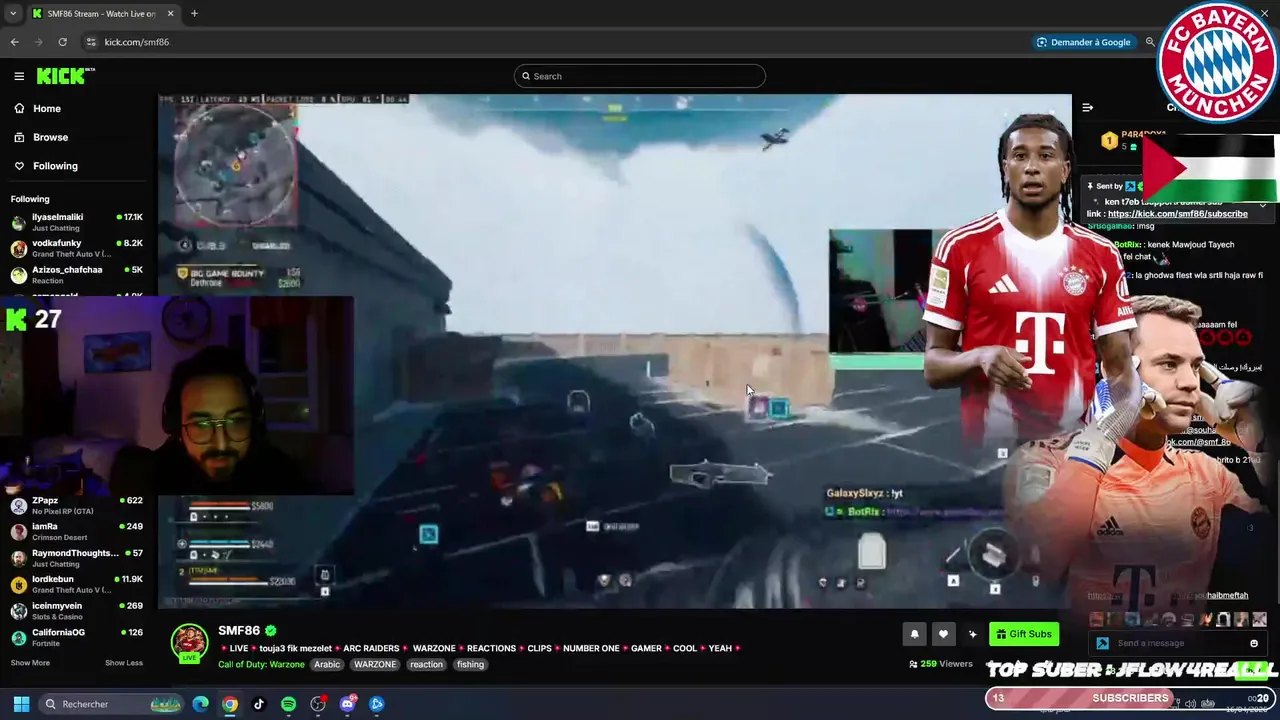Open Spotify from taskbar
The image size is (1280, 720).
(288, 704)
